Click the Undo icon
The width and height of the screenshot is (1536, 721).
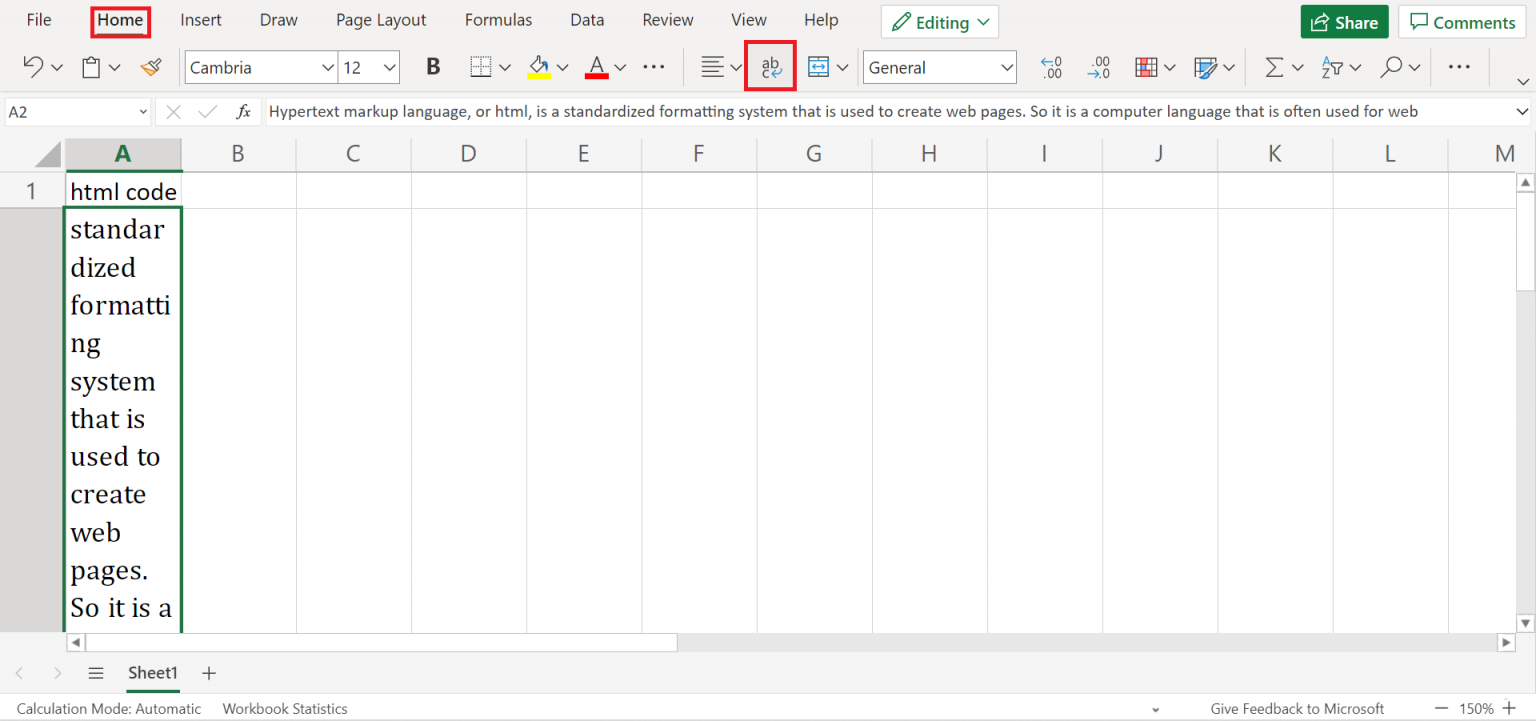(33, 67)
